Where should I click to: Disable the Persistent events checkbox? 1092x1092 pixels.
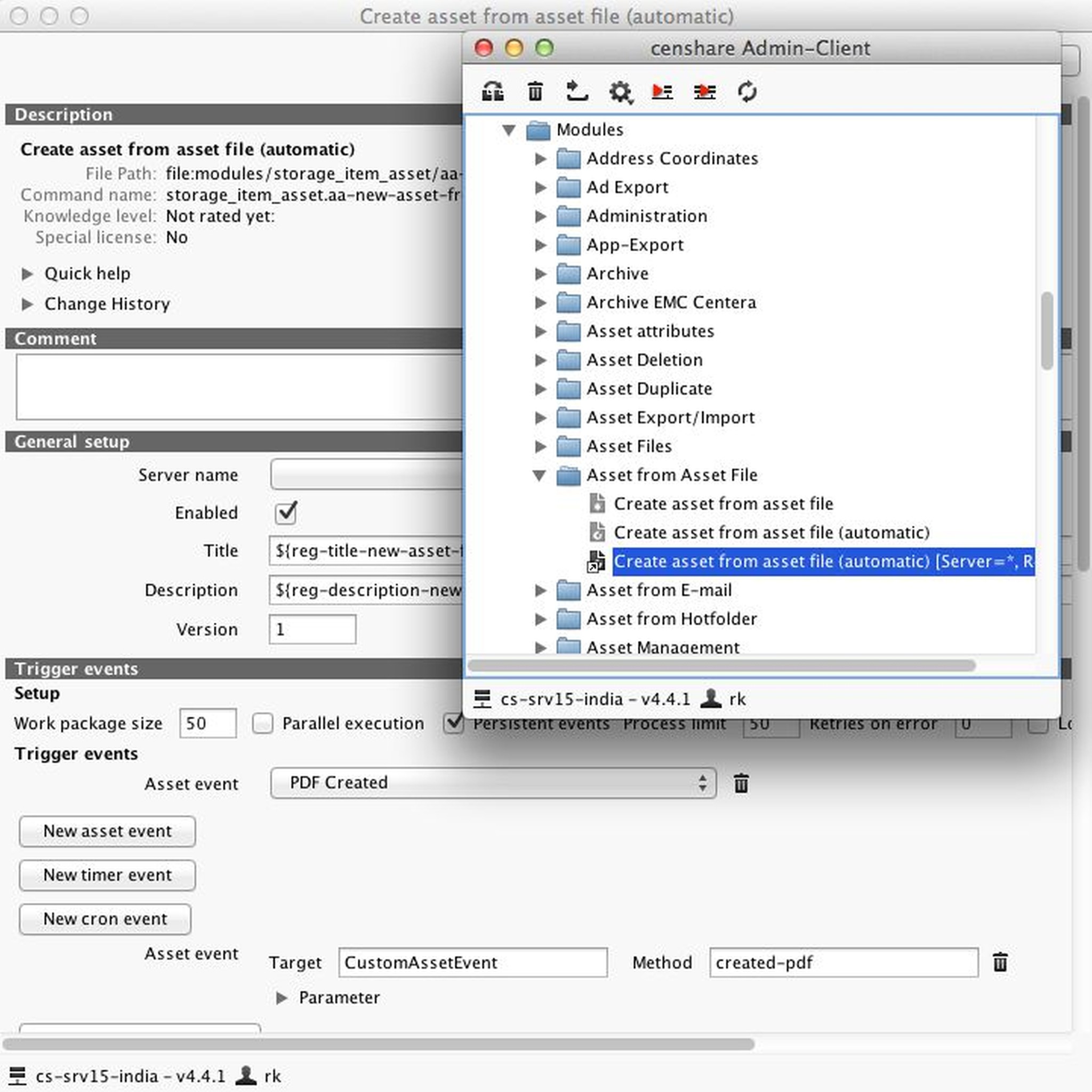click(x=453, y=724)
